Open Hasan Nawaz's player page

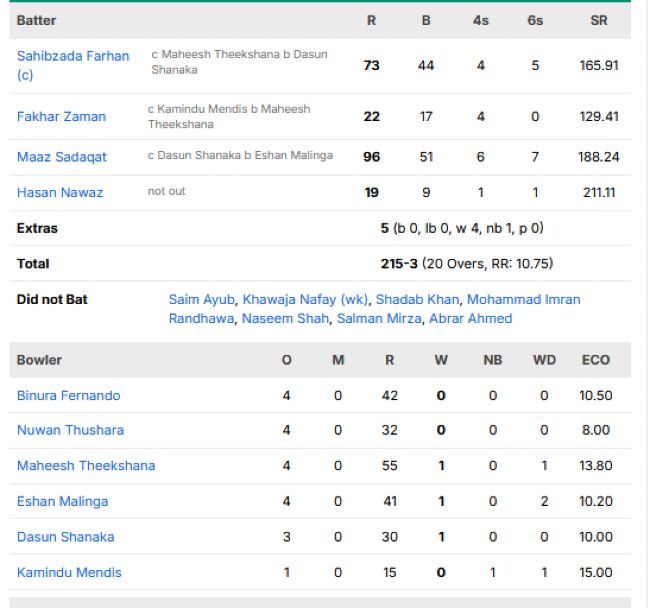click(x=60, y=192)
